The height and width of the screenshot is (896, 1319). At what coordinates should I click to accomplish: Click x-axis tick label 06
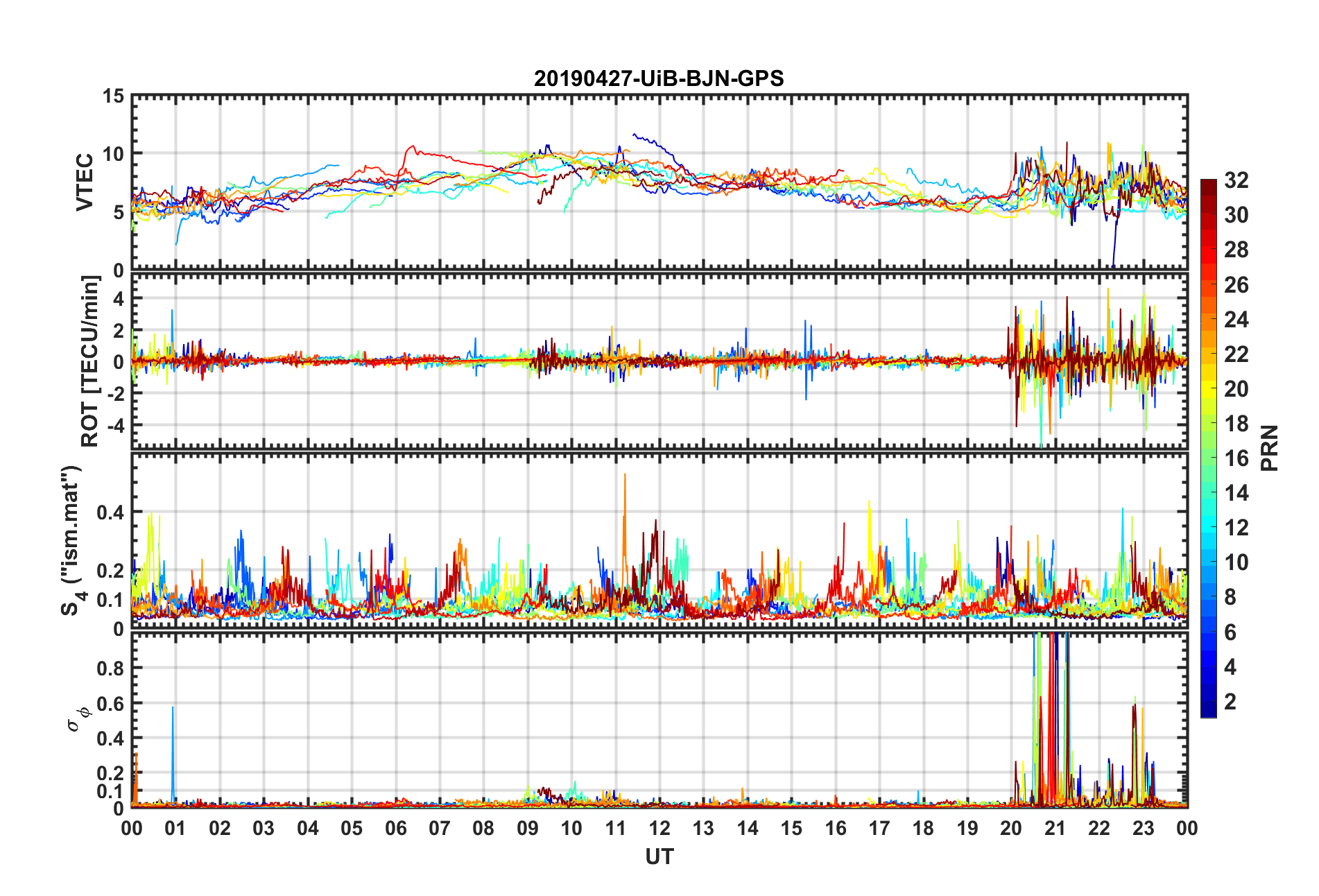(396, 828)
